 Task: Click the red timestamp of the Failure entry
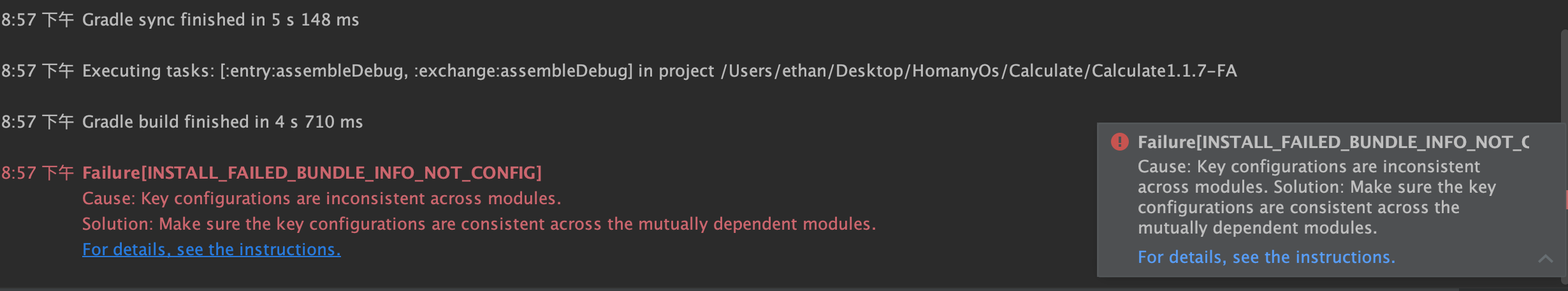[x=38, y=173]
